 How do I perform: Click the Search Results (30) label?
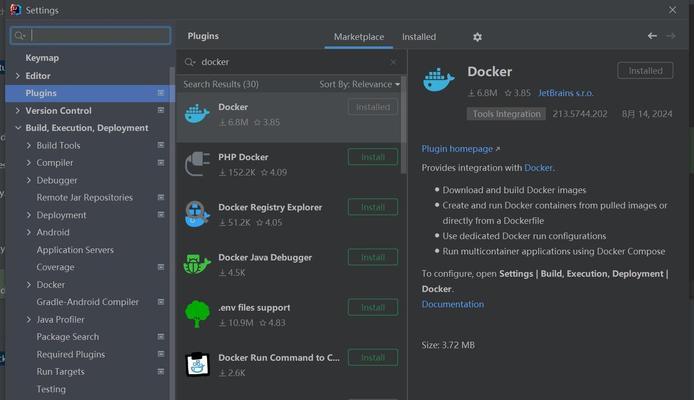(221, 84)
